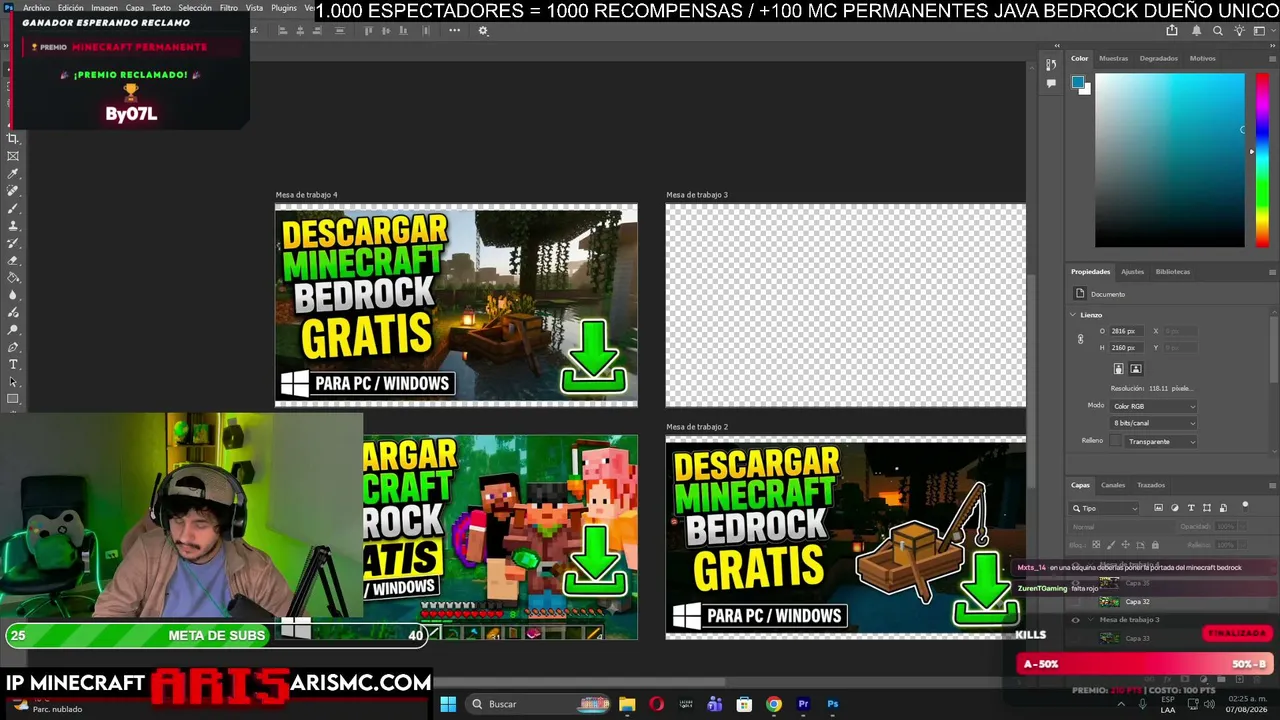1280x720 pixels.
Task: Select the History Brush tool
Action: pyautogui.click(x=13, y=243)
